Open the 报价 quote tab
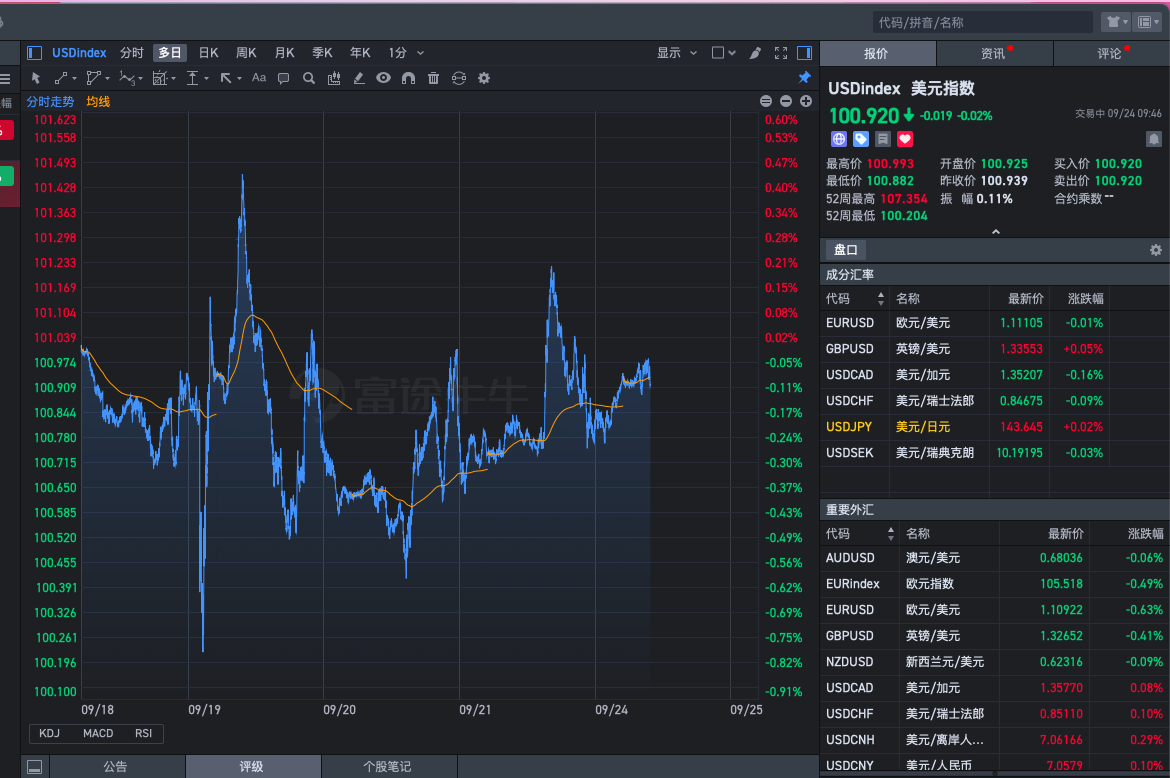 pos(878,54)
